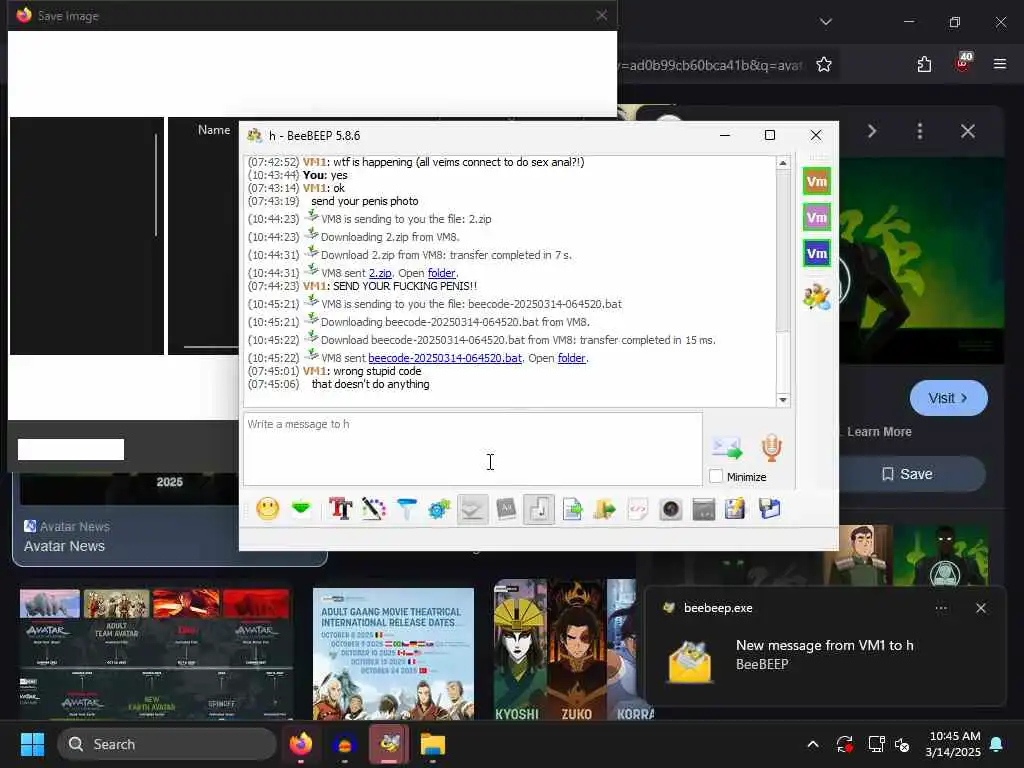
Task: Open folder link next to 2.zip
Action: [441, 273]
